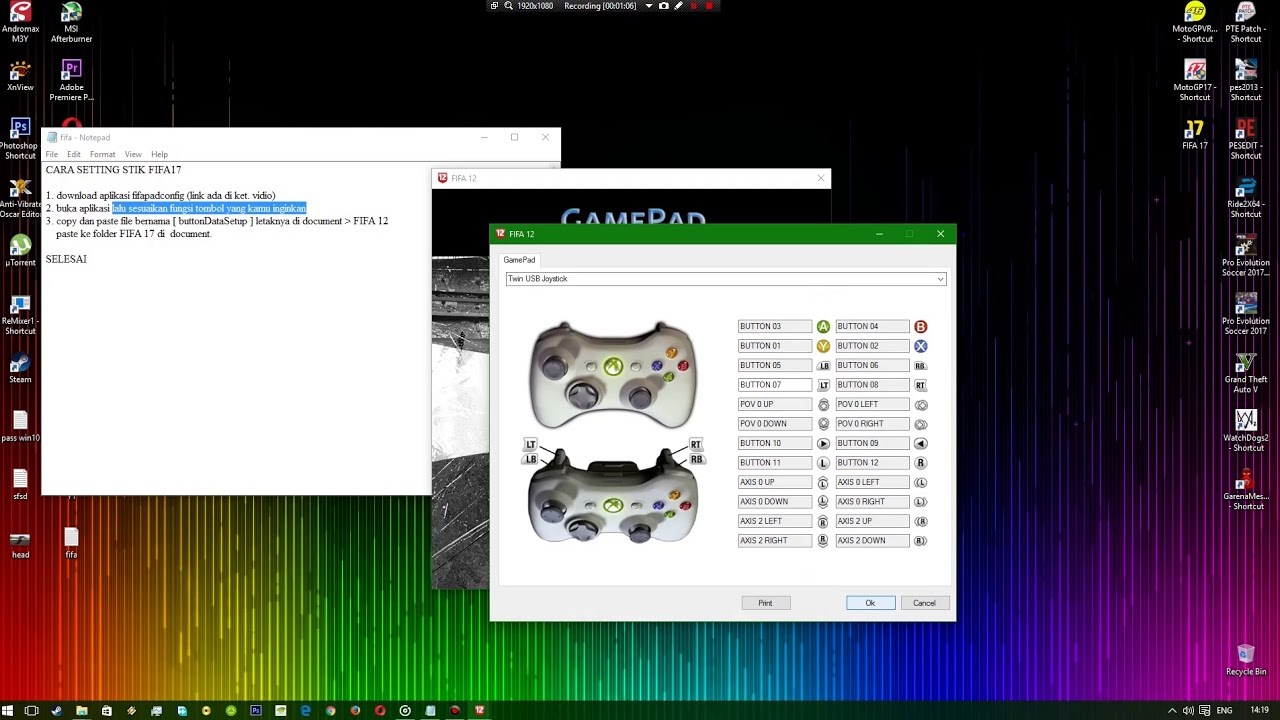The width and height of the screenshot is (1280, 720).
Task: Open Photoshop from the taskbar
Action: [x=256, y=711]
